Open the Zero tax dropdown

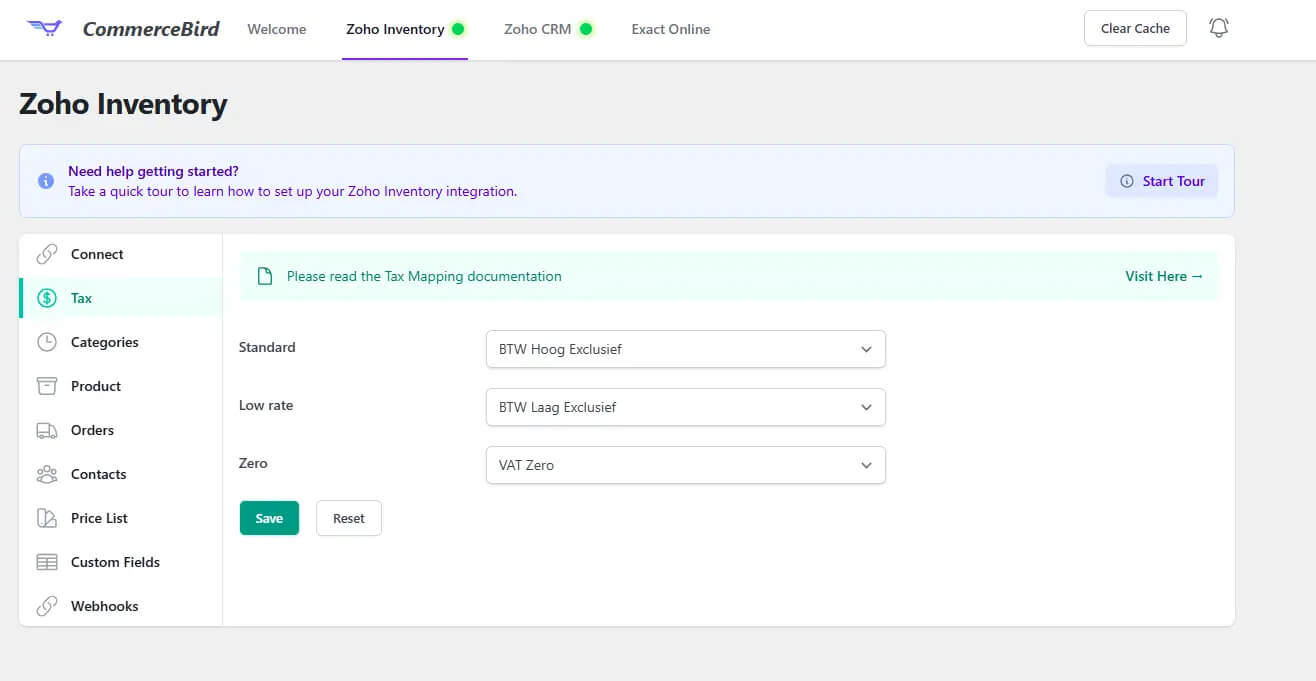[684, 465]
